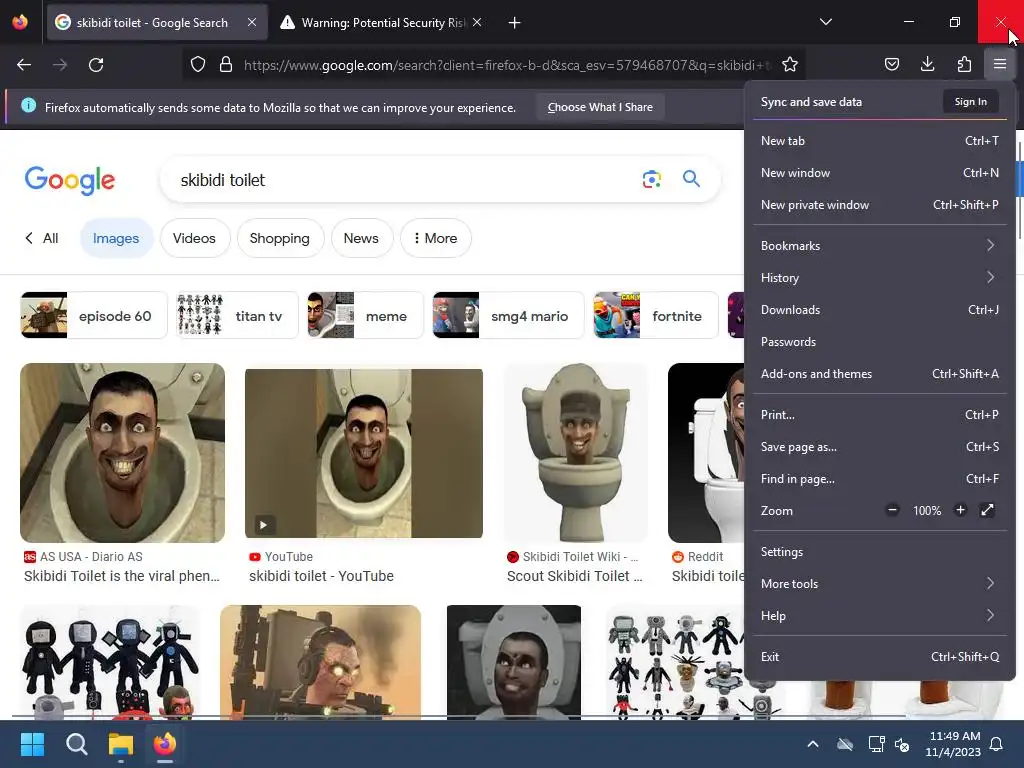Open Save to Pocket icon
The height and width of the screenshot is (768, 1024).
point(891,64)
